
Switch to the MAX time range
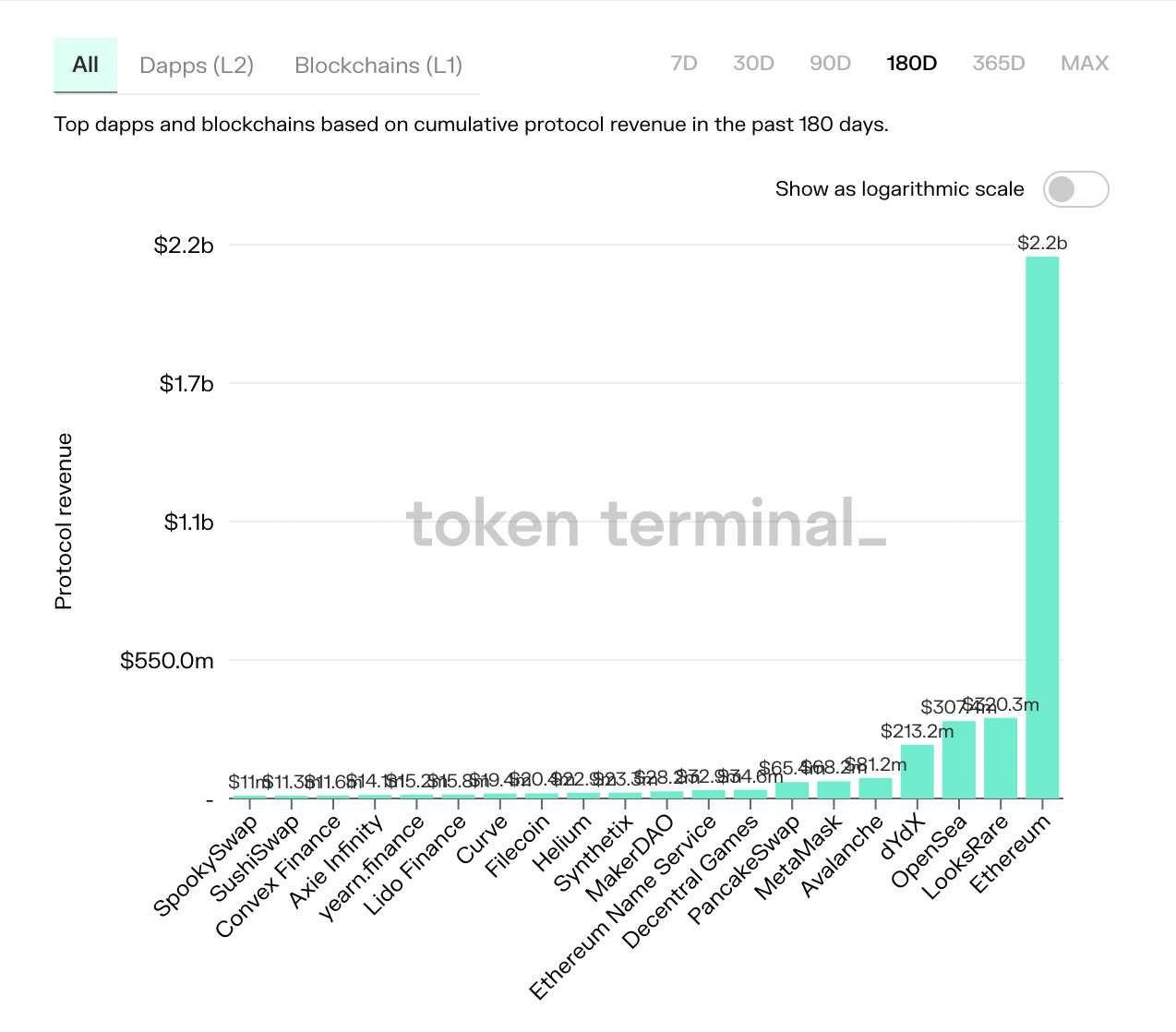(x=1085, y=63)
